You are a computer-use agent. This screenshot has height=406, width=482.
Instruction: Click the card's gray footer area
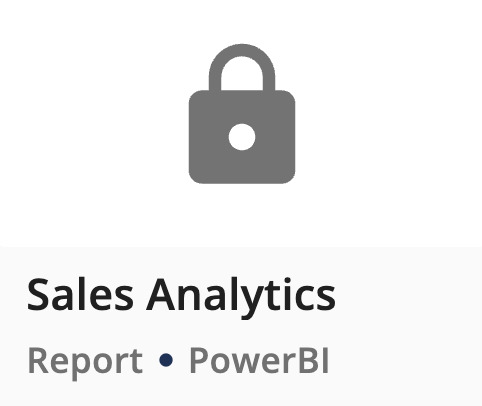(241, 326)
